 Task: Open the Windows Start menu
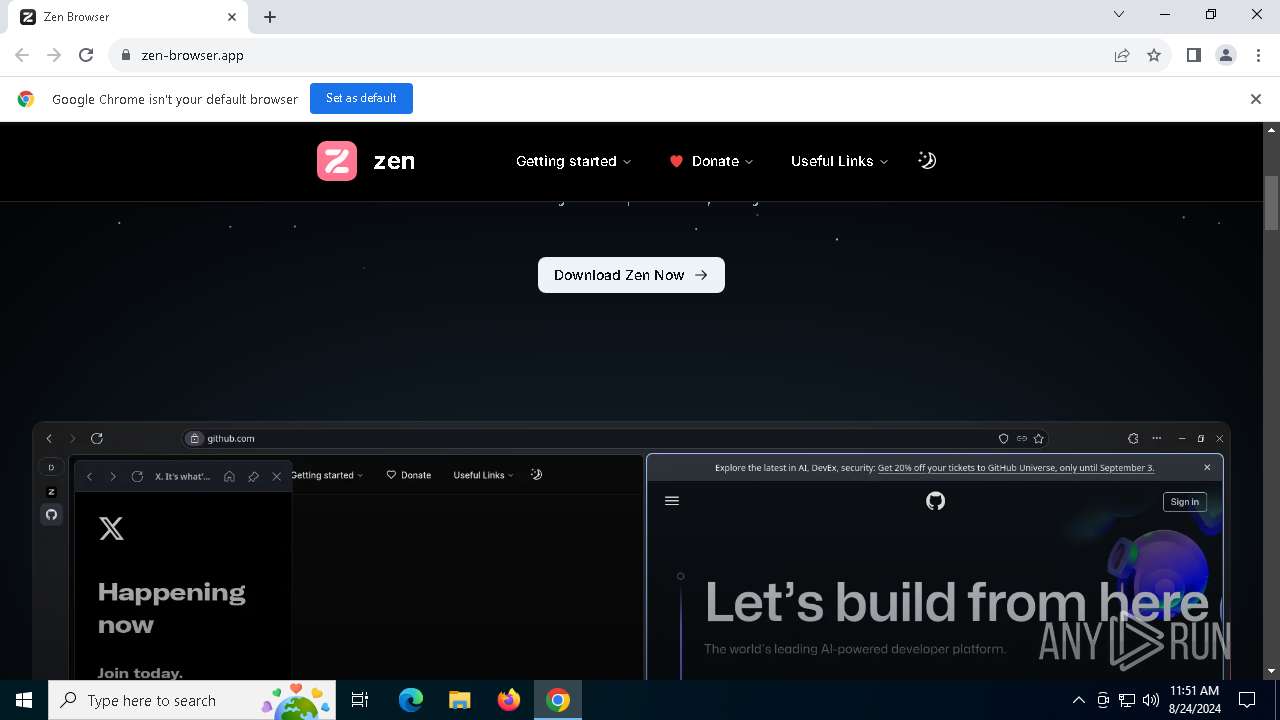[x=24, y=700]
